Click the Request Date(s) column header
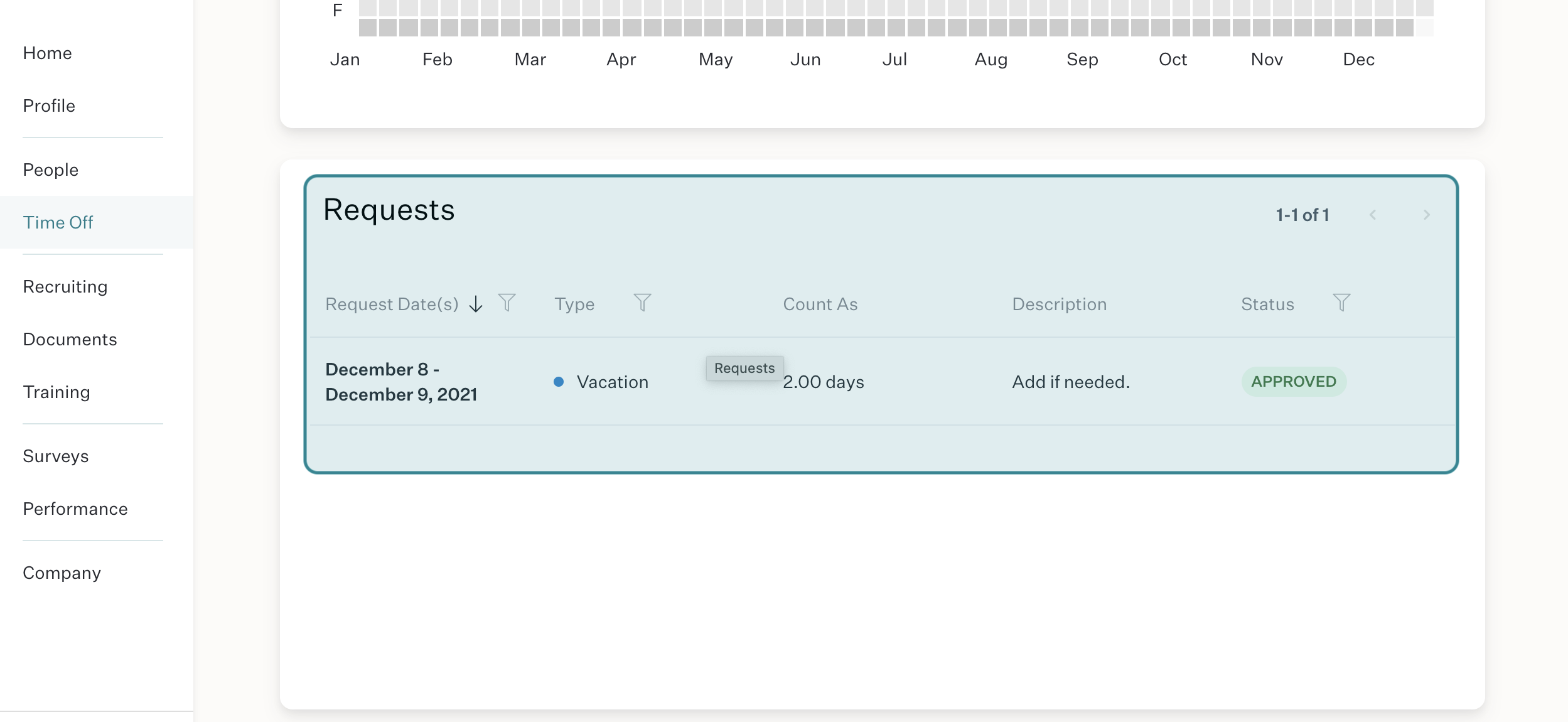The height and width of the screenshot is (722, 1568). click(392, 304)
